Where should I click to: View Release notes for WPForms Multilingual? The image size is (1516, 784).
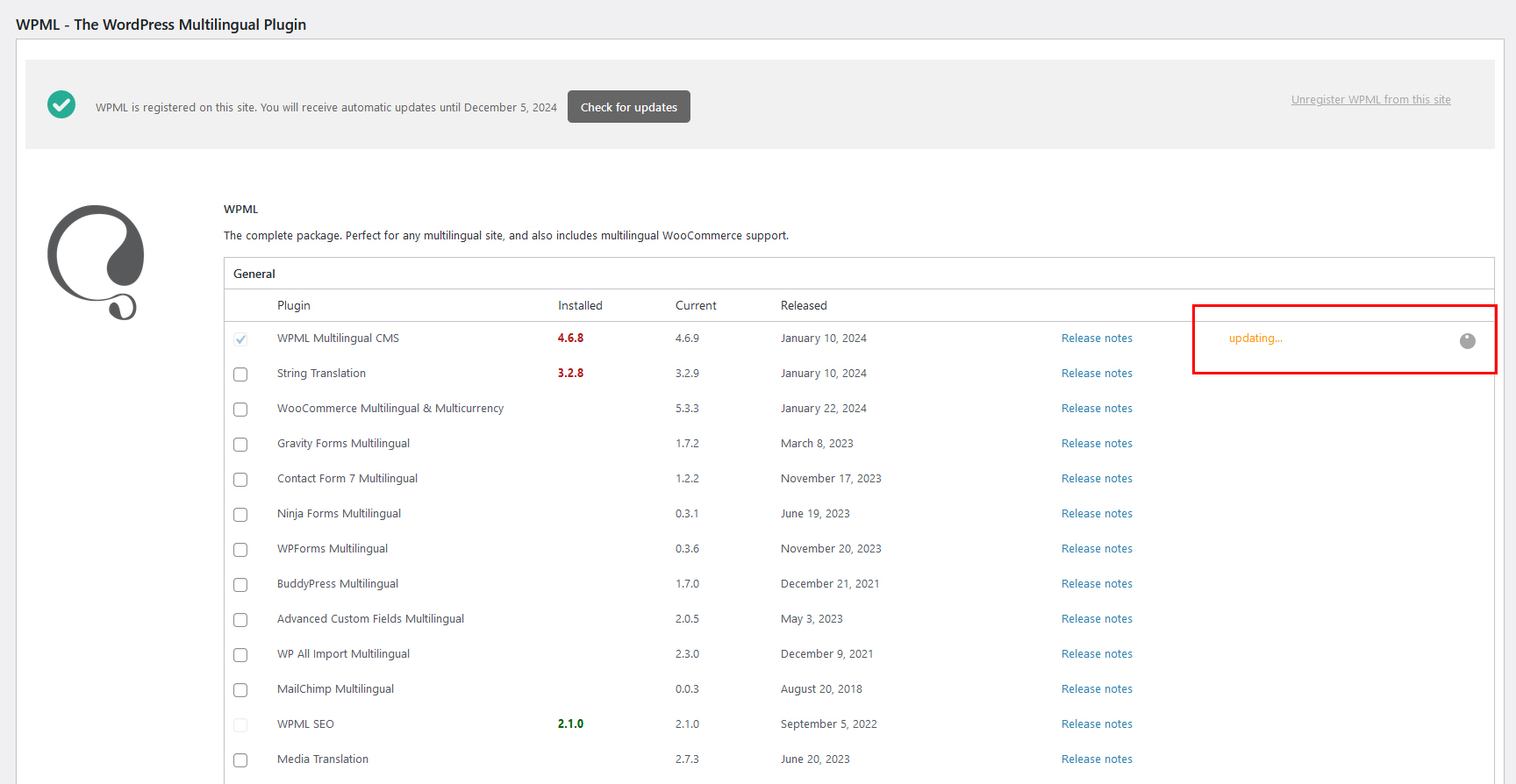click(1097, 549)
